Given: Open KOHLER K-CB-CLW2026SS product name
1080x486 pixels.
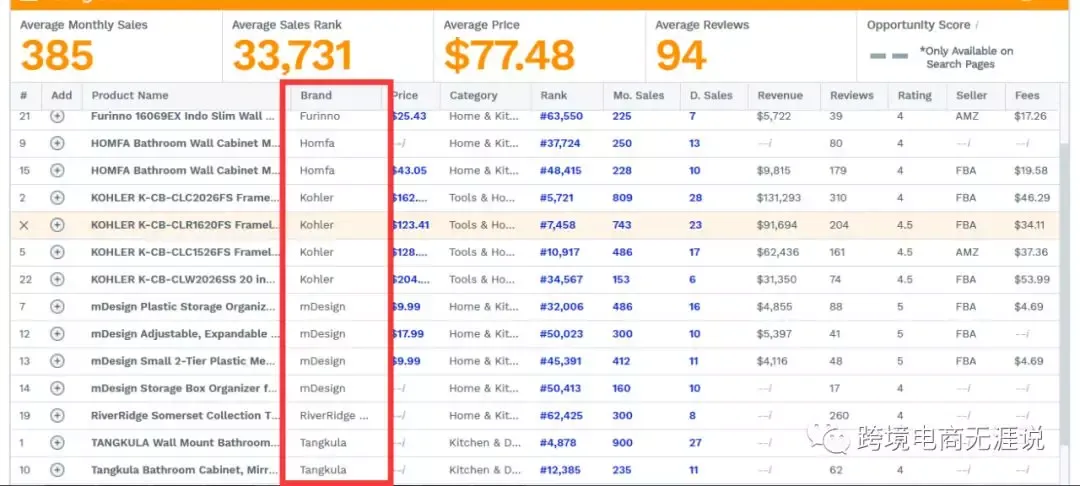Looking at the screenshot, I should pos(185,279).
